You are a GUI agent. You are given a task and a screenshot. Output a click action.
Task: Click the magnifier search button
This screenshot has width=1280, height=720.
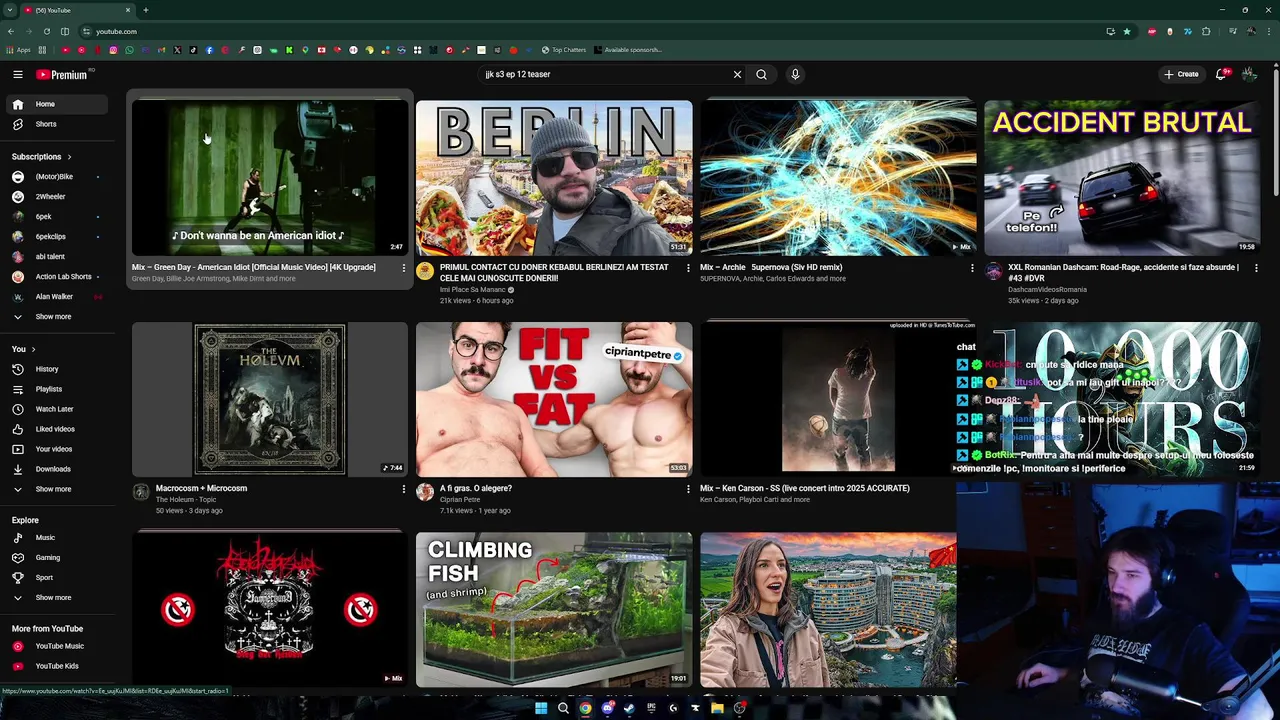(761, 74)
